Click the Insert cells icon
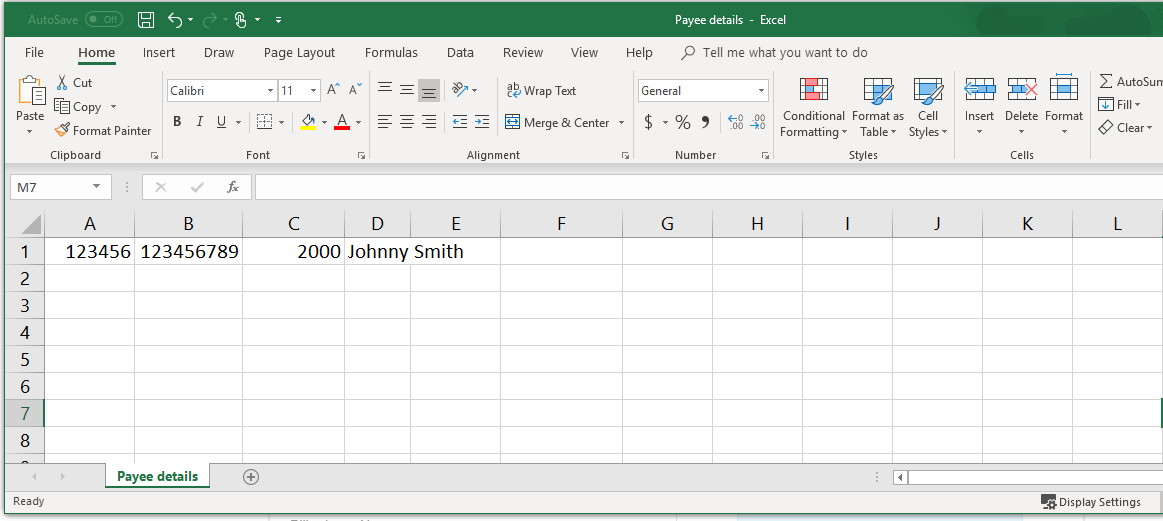The height and width of the screenshot is (521, 1163). 979,90
